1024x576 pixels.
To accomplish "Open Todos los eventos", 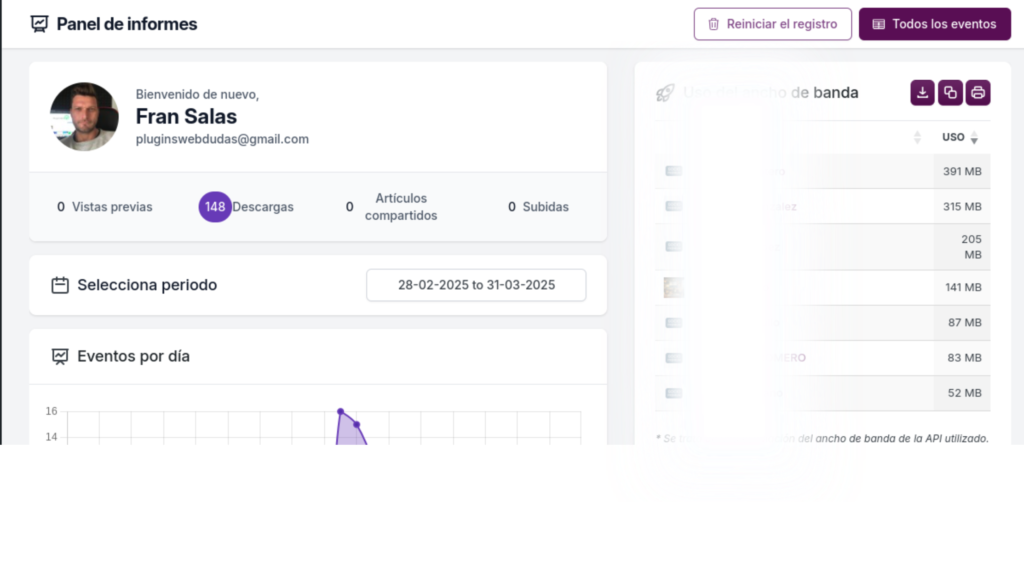I will pyautogui.click(x=935, y=24).
